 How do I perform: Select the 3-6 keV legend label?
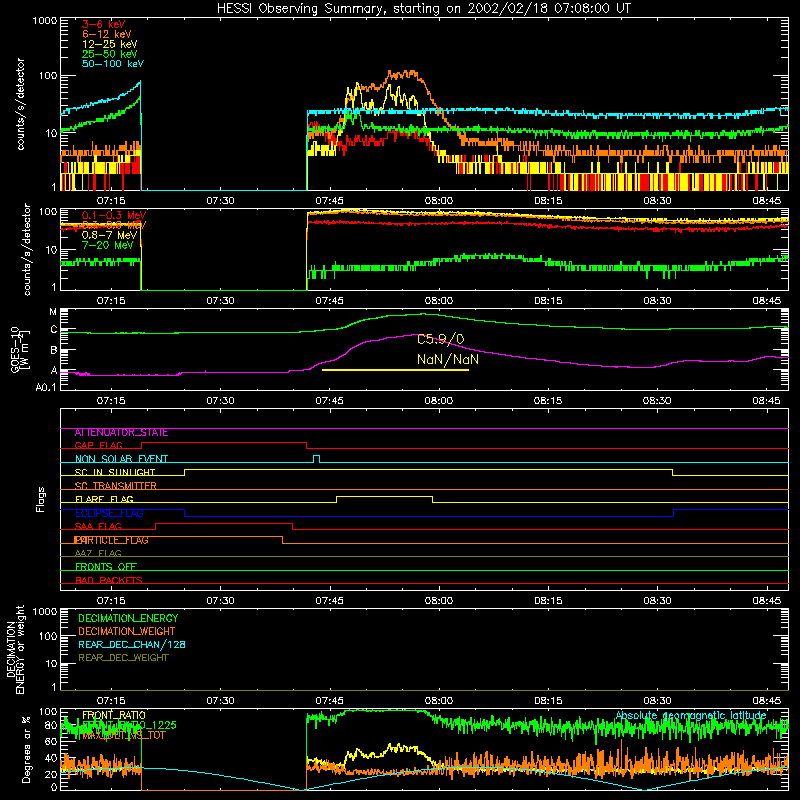click(x=104, y=24)
